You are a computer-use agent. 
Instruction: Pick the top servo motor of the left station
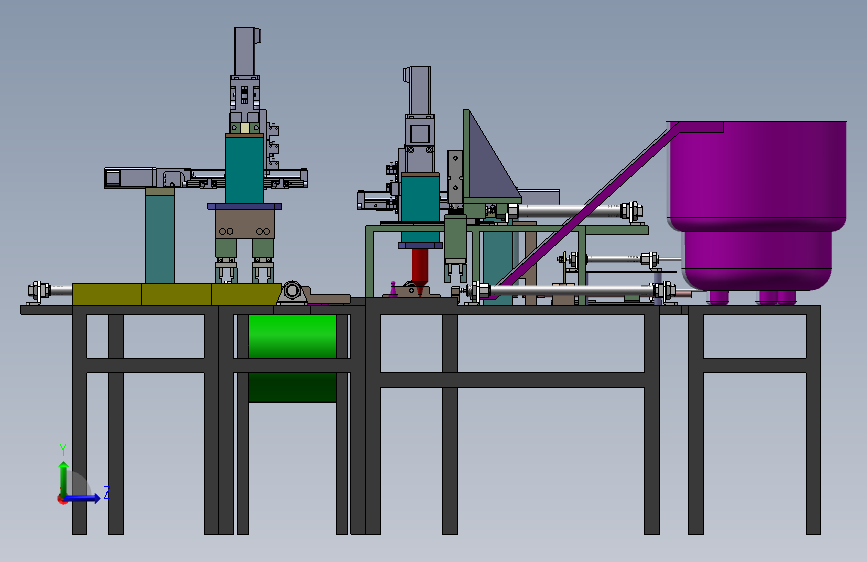pos(246,51)
